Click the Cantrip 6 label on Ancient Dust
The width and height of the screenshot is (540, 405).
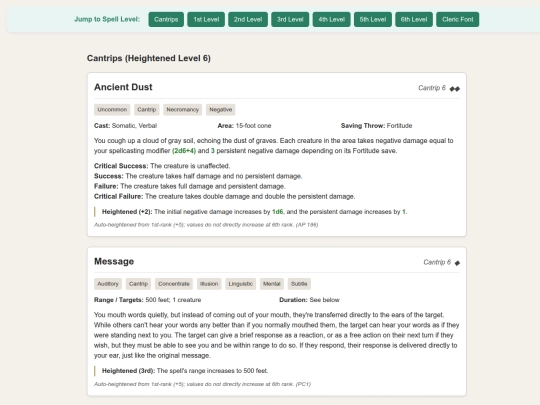[x=432, y=88]
